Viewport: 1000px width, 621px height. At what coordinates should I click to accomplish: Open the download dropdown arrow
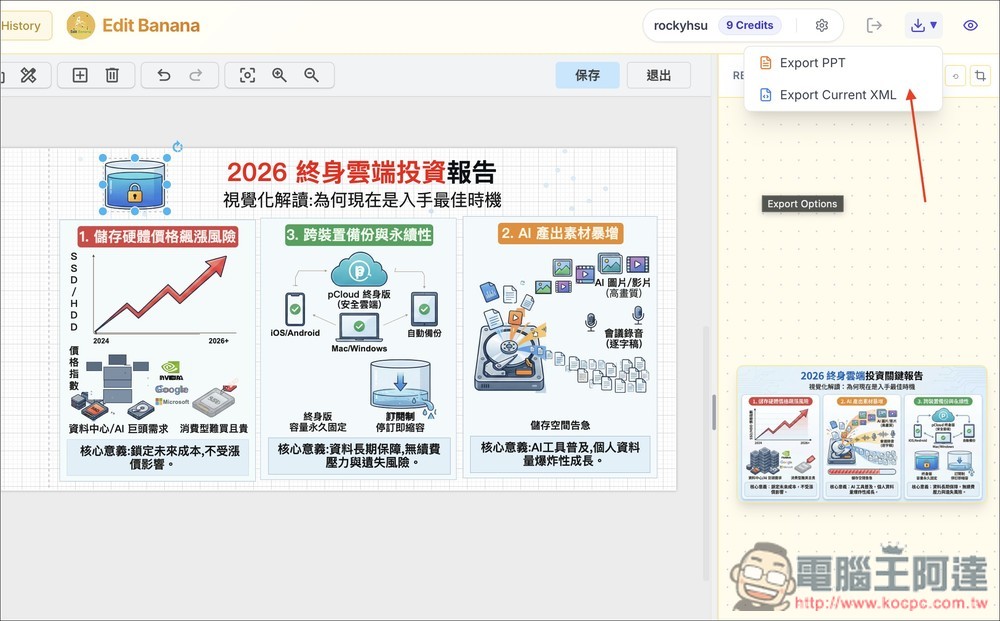933,25
